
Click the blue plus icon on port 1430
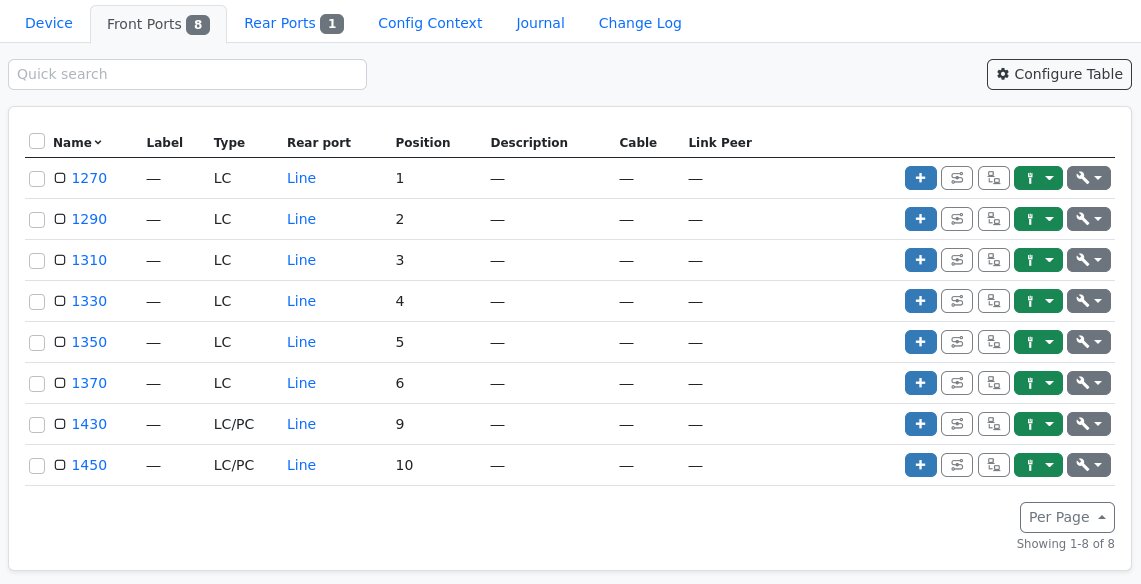[920, 424]
